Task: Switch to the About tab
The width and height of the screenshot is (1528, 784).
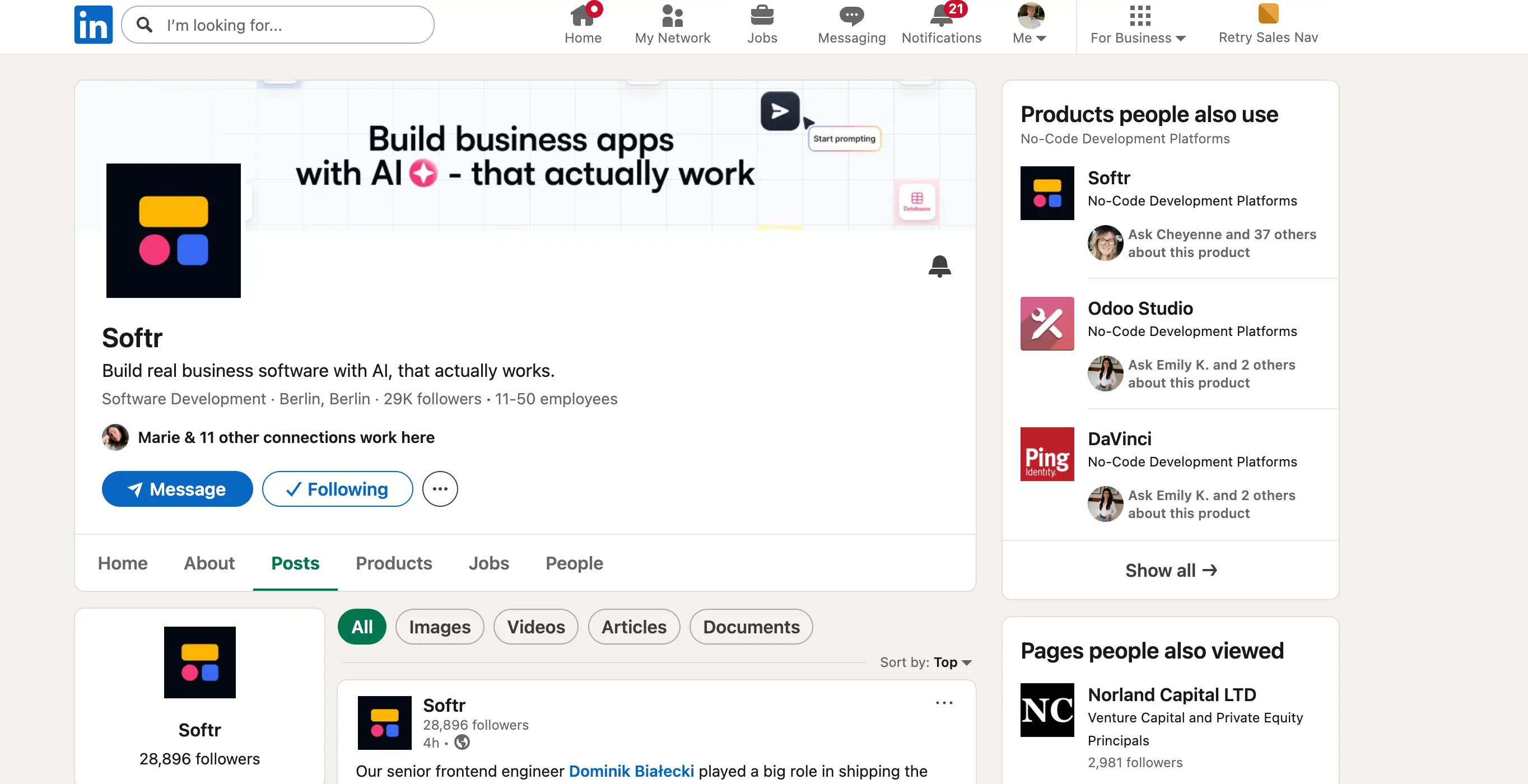Action: click(209, 563)
